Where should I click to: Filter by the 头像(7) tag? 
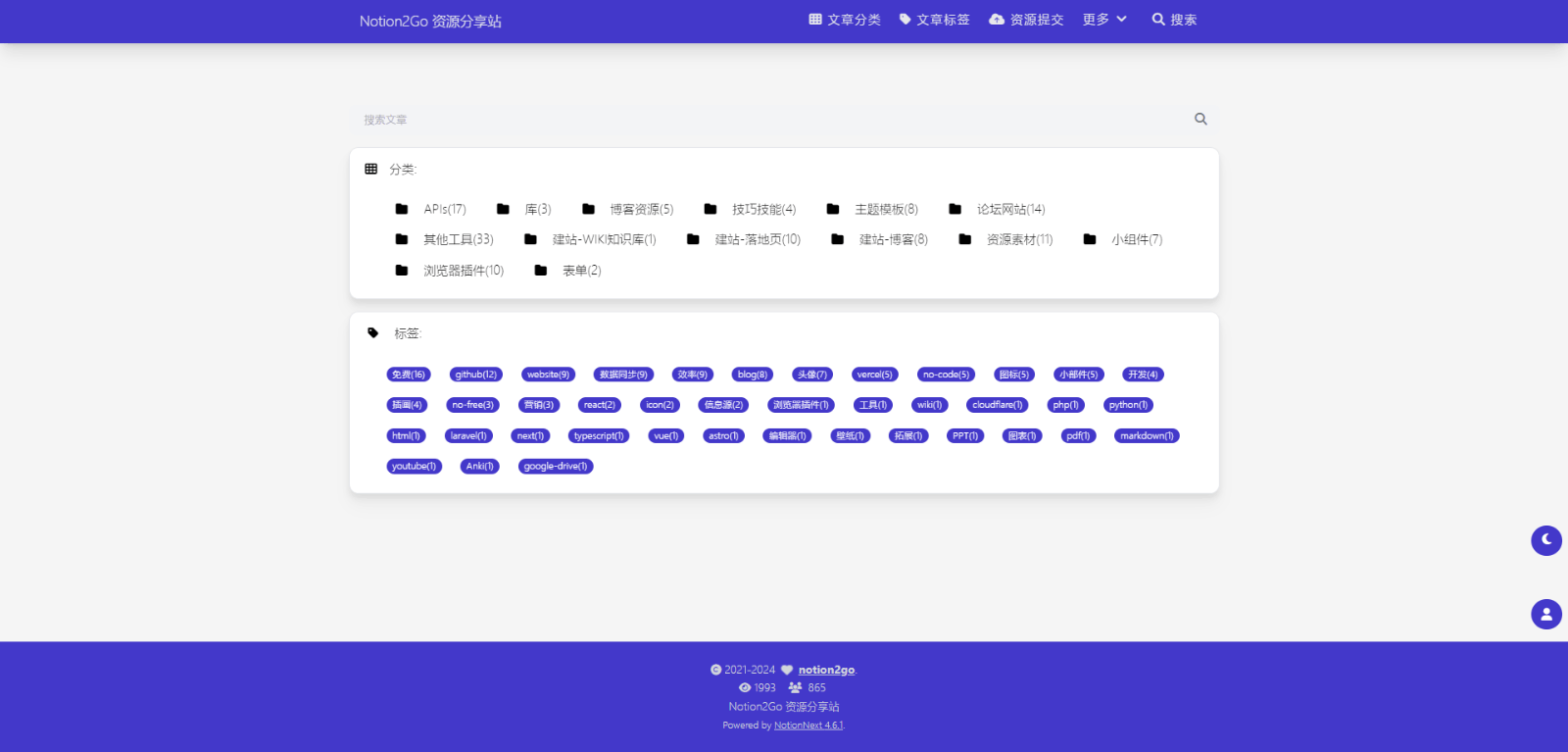point(812,375)
